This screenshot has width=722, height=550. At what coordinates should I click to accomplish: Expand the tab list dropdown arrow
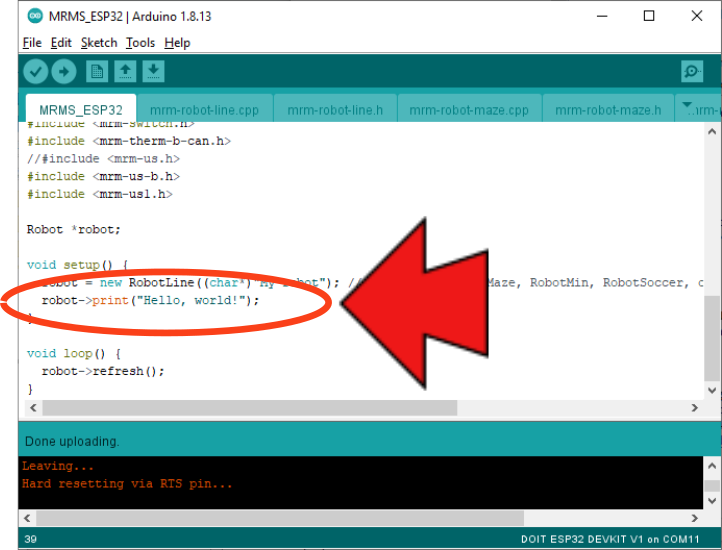(x=686, y=106)
